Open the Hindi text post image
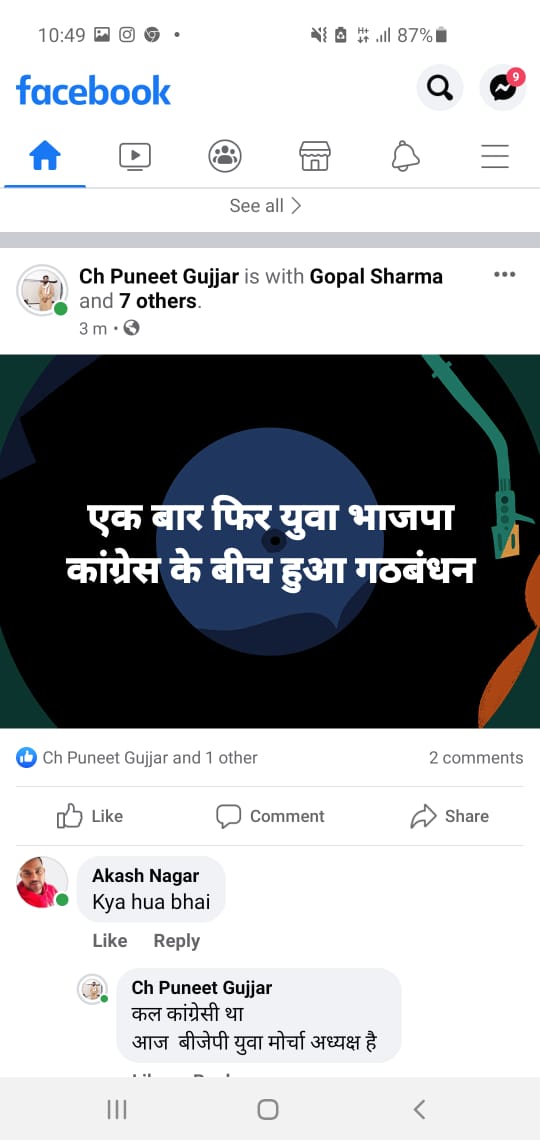The height and width of the screenshot is (1140, 540). [x=270, y=542]
